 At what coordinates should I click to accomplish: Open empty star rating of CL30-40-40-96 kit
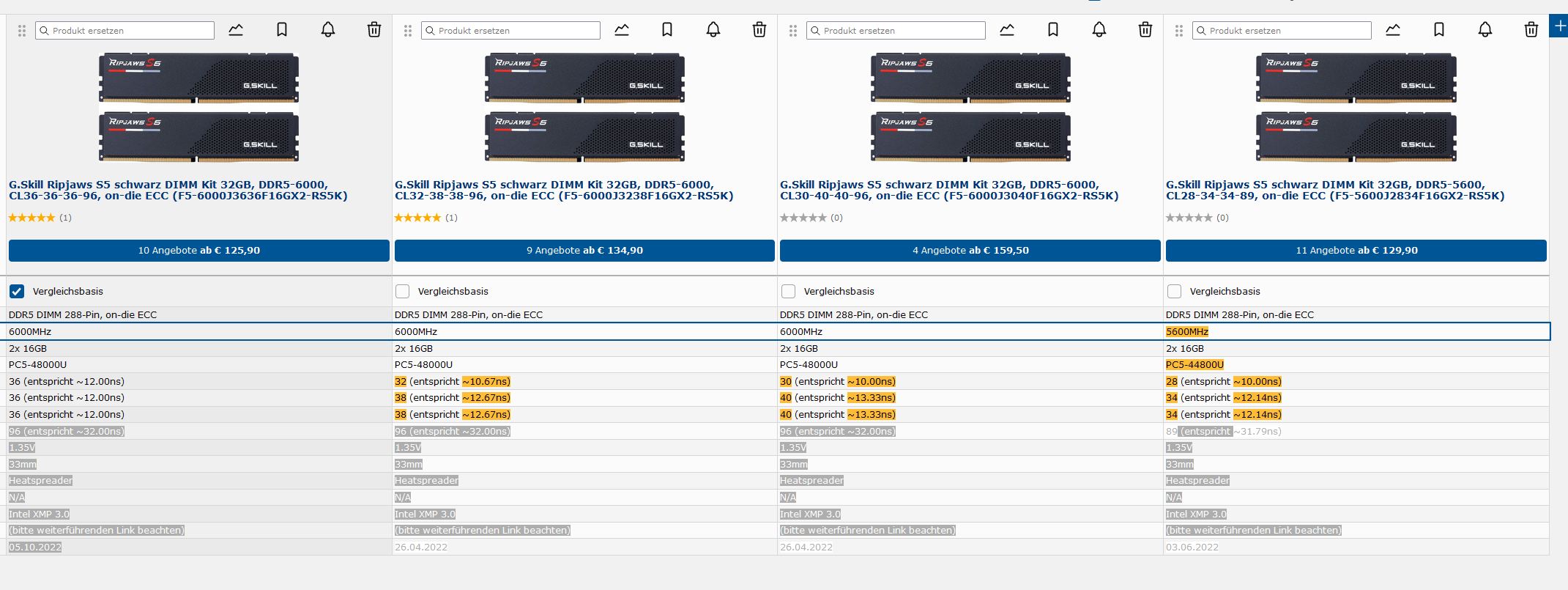803,218
